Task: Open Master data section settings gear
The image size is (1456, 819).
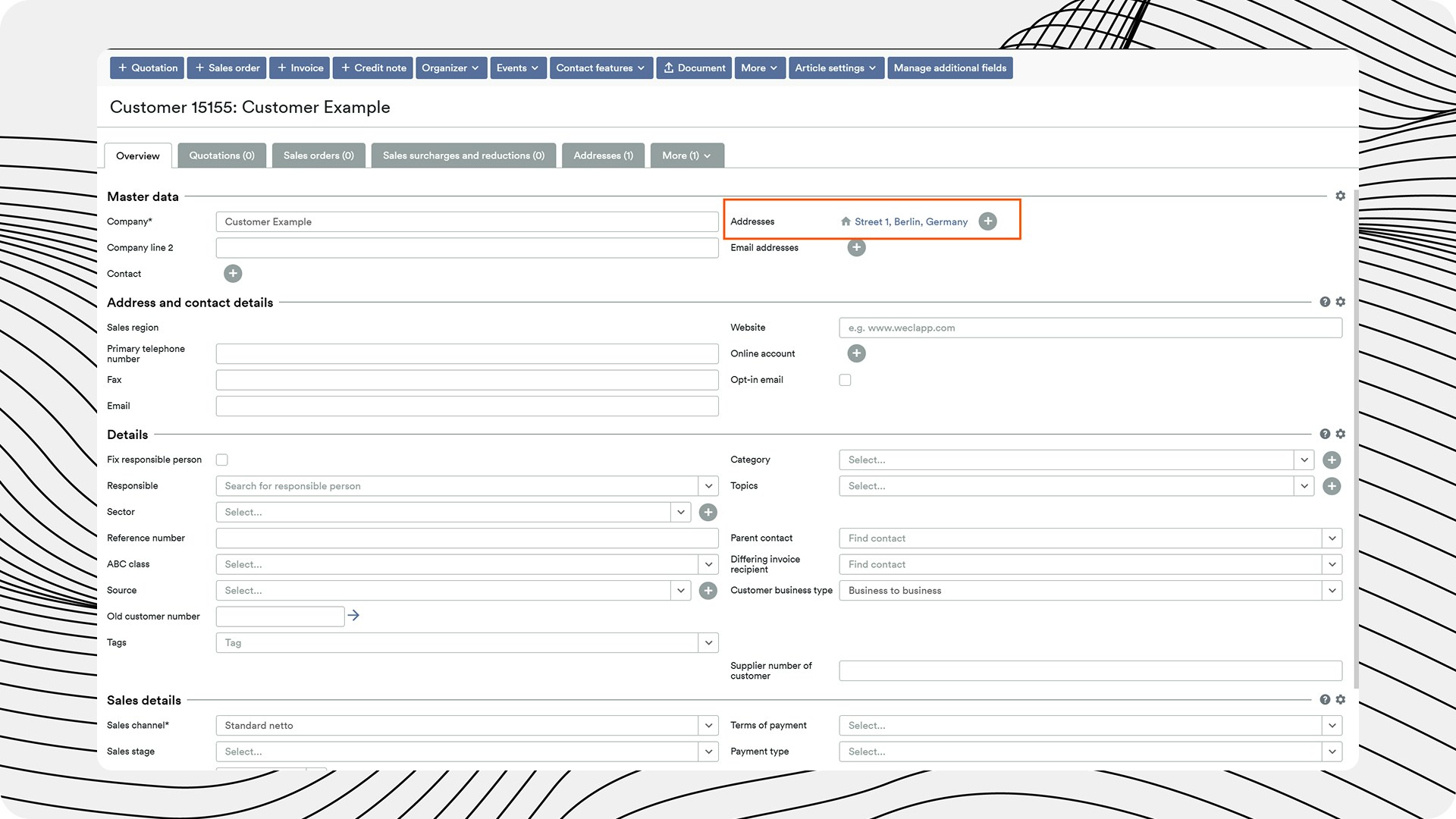Action: (x=1340, y=196)
